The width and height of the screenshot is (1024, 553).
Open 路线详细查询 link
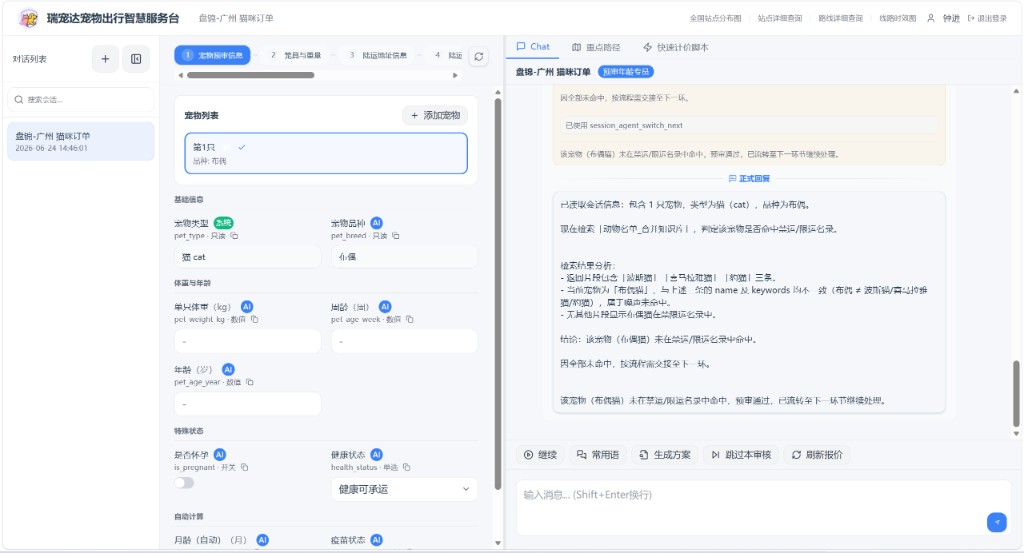(840, 18)
